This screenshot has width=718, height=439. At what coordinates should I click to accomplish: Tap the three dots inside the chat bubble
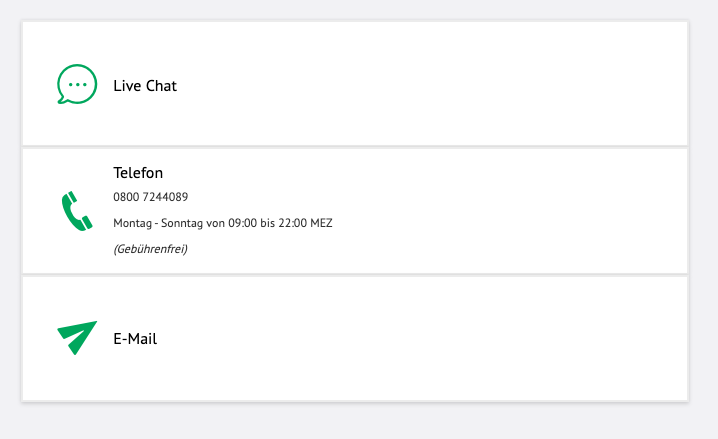click(77, 84)
